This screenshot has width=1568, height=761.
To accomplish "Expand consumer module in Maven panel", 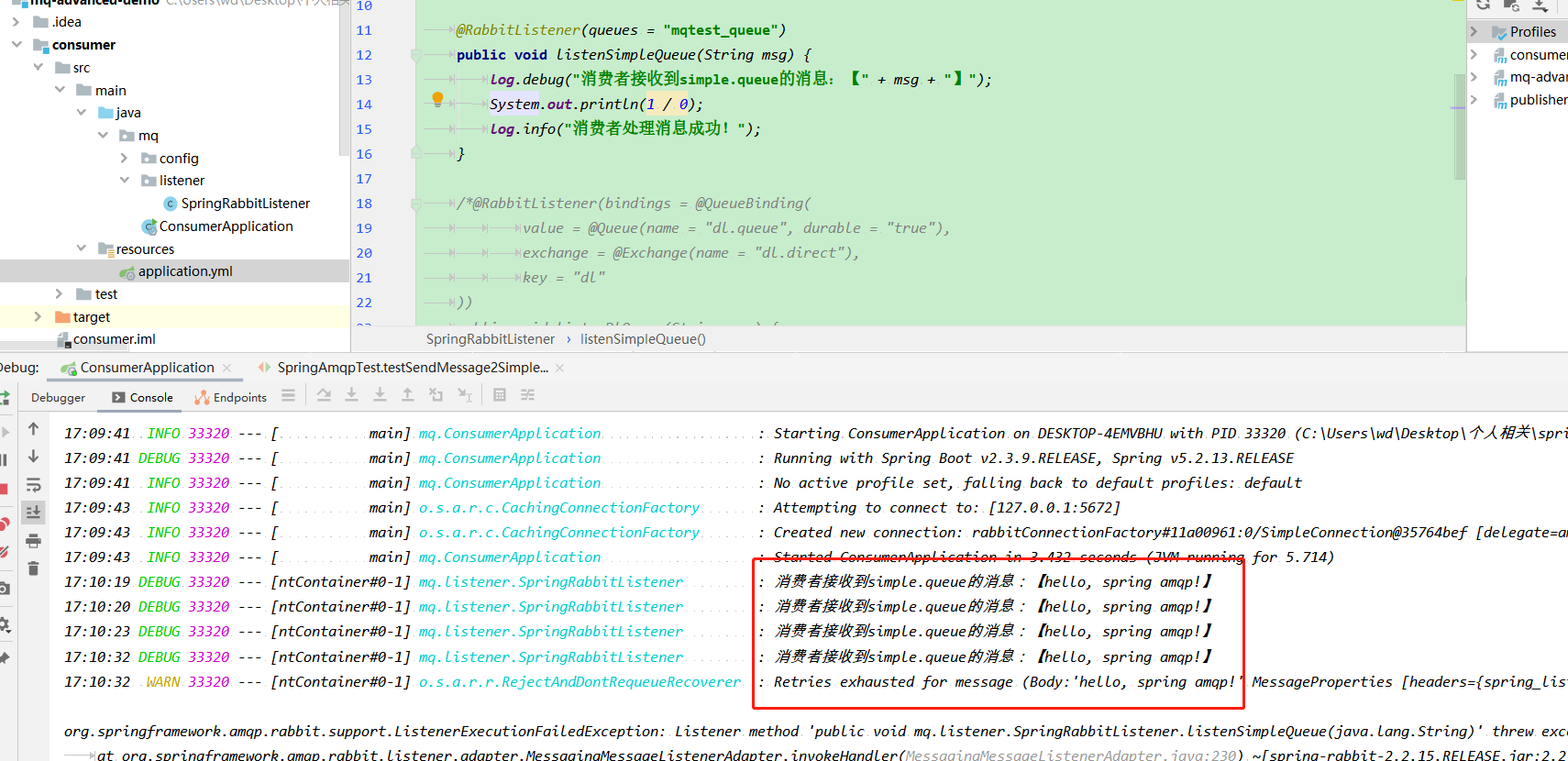I will [1474, 54].
